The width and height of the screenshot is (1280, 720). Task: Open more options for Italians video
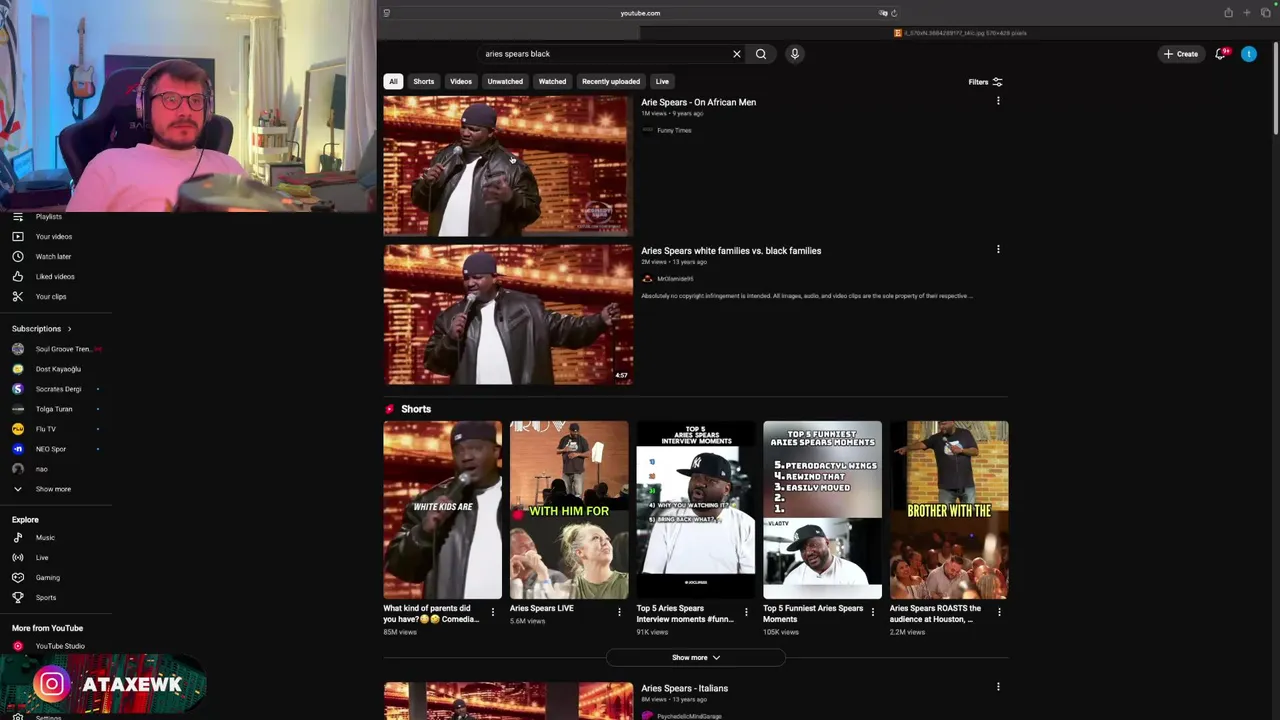click(x=998, y=687)
